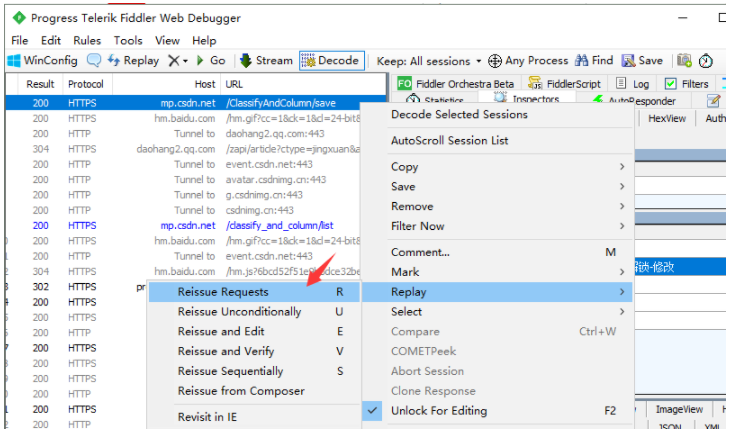The width and height of the screenshot is (731, 429).
Task: Choose Revisit in IE
Action: pos(255,417)
